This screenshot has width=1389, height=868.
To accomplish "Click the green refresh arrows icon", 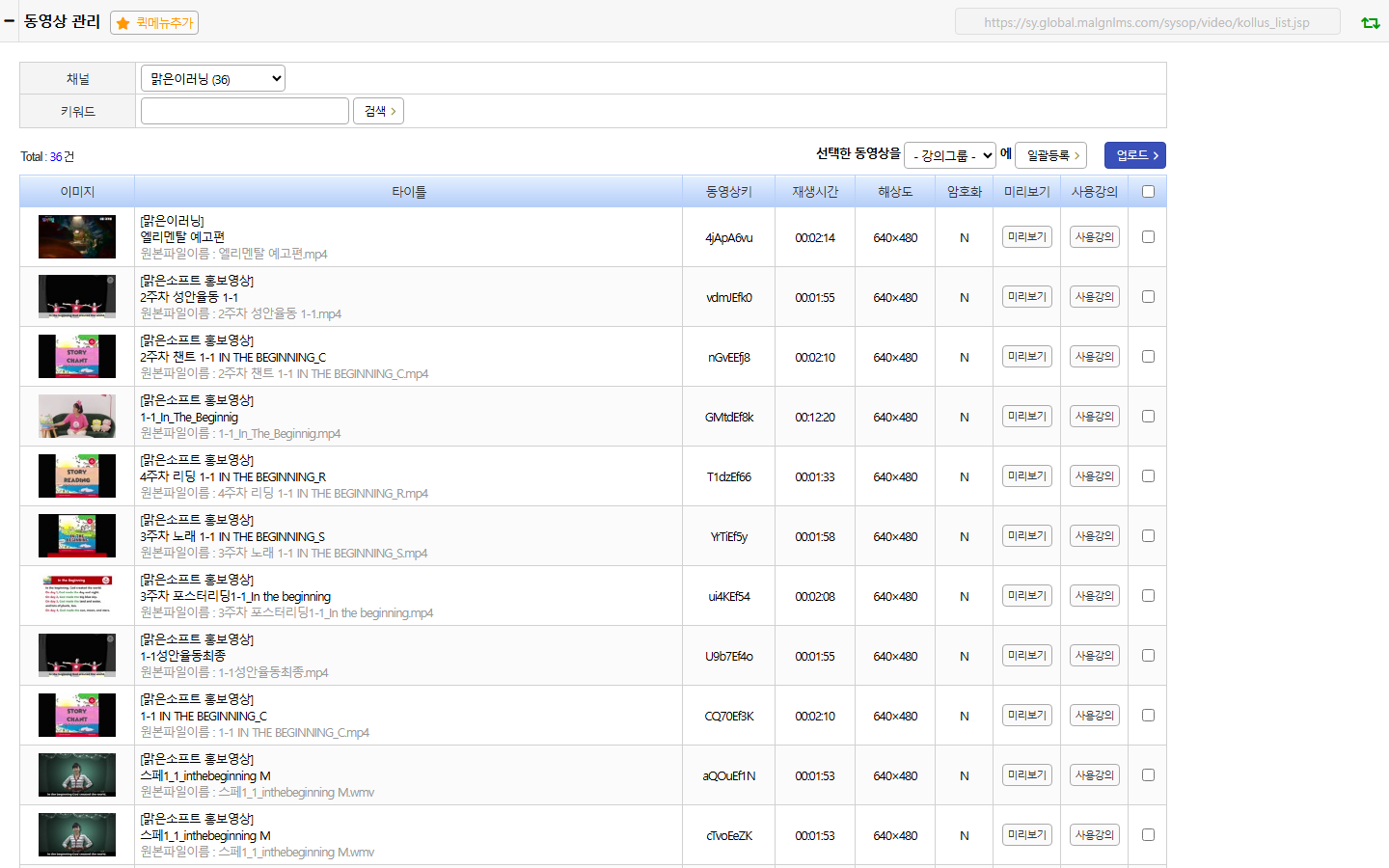I will pos(1370,22).
